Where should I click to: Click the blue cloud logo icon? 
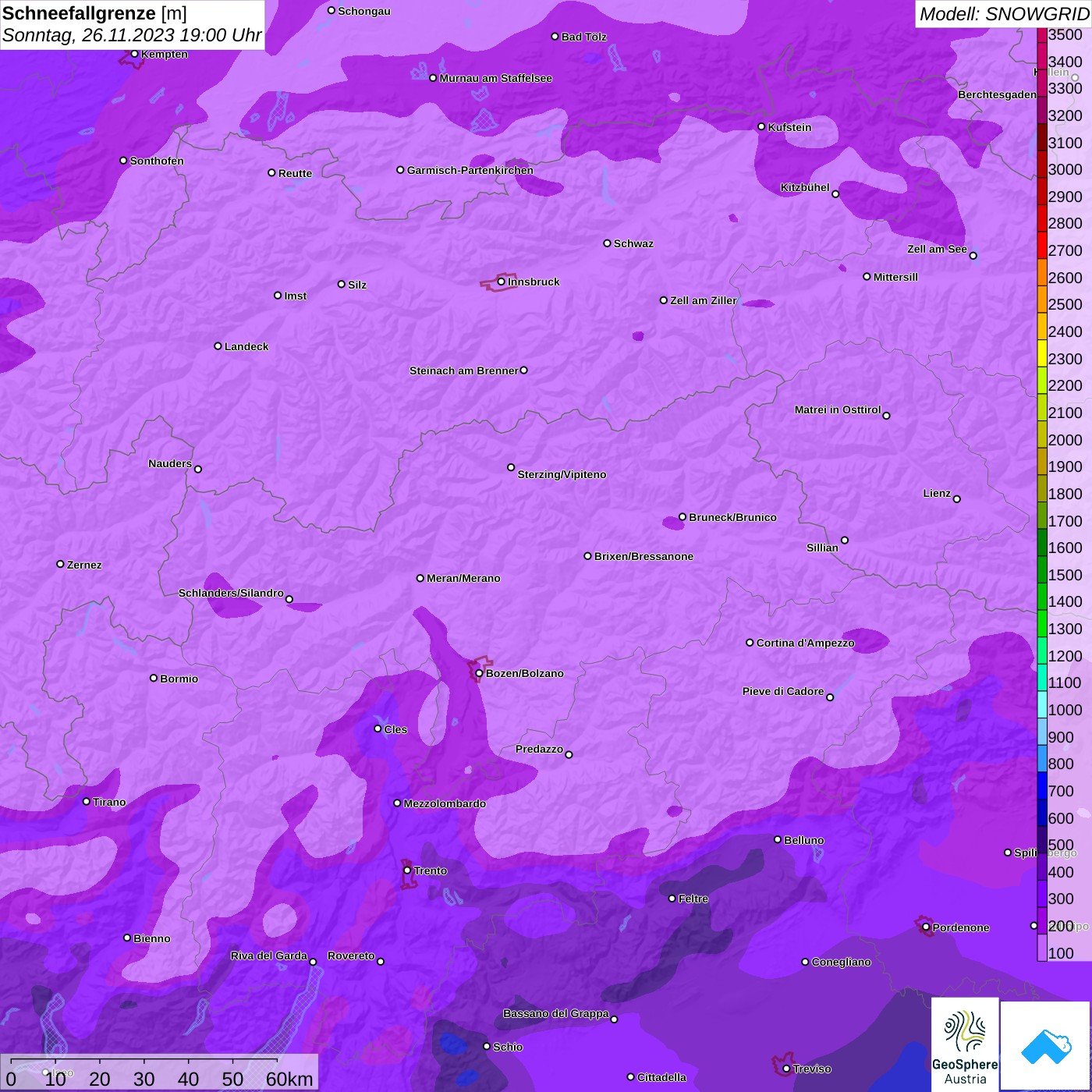point(1045,1046)
